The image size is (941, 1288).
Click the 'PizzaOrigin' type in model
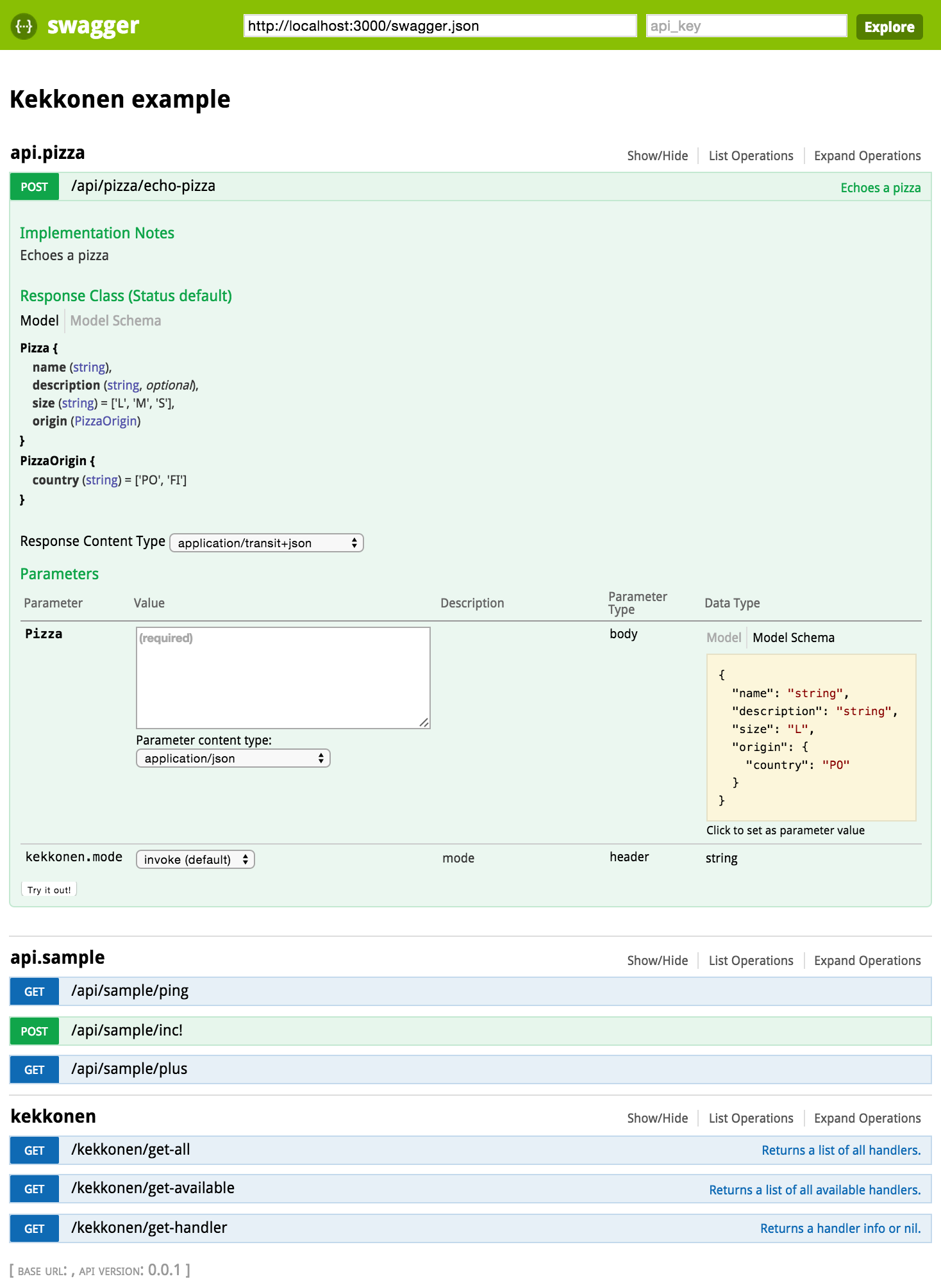click(106, 421)
